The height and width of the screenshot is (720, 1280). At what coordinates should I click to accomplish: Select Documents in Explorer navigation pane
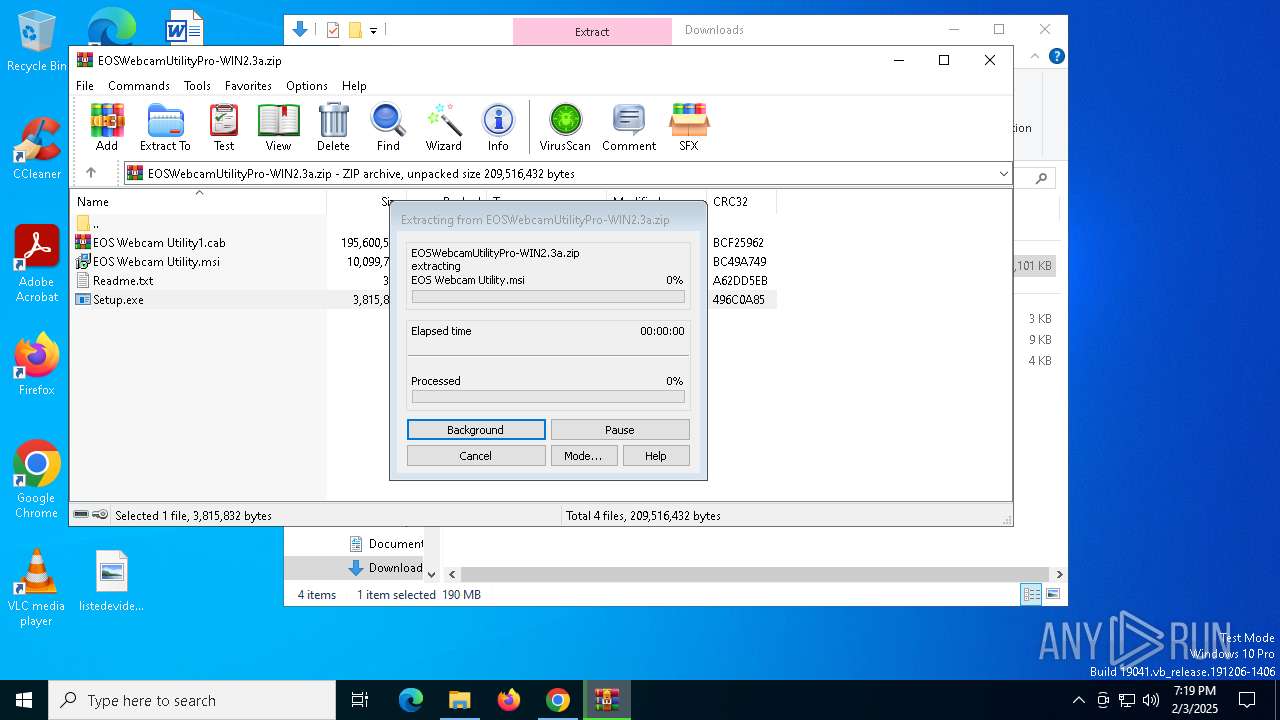tap(385, 544)
